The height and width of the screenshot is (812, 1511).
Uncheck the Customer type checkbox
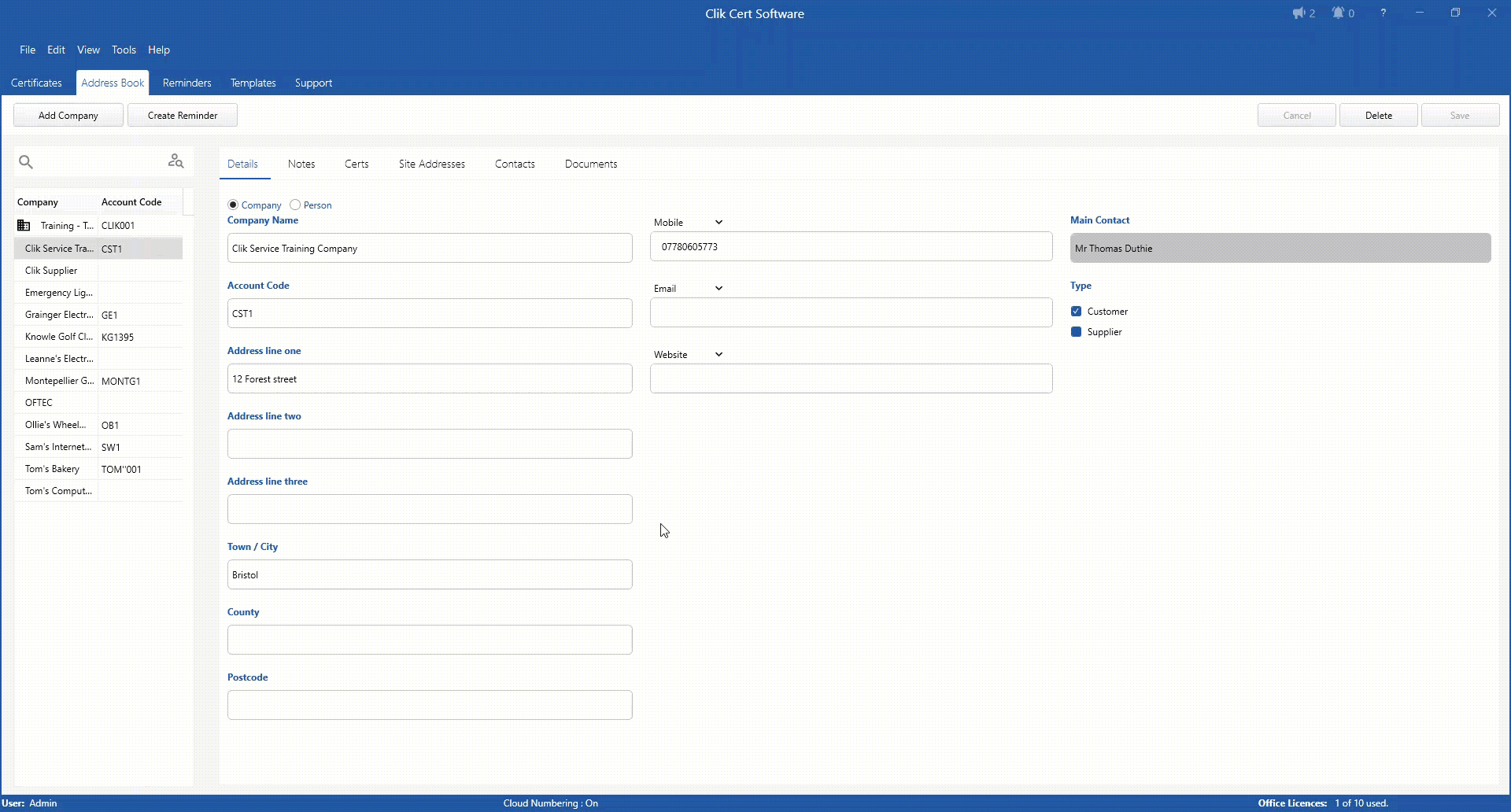pyautogui.click(x=1077, y=311)
